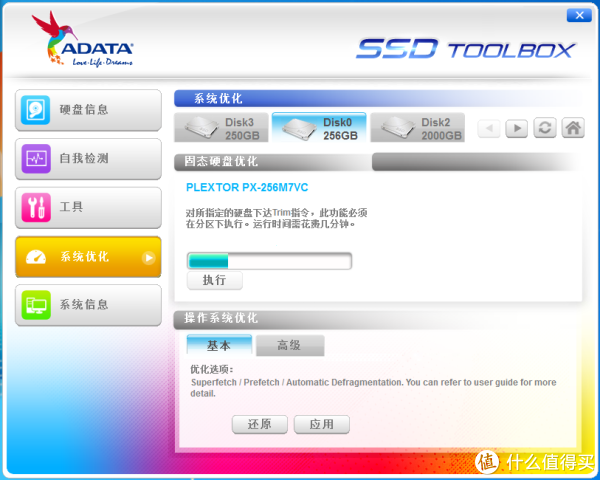Show next disks with right arrow
Viewport: 600px width, 480px height.
tap(517, 128)
